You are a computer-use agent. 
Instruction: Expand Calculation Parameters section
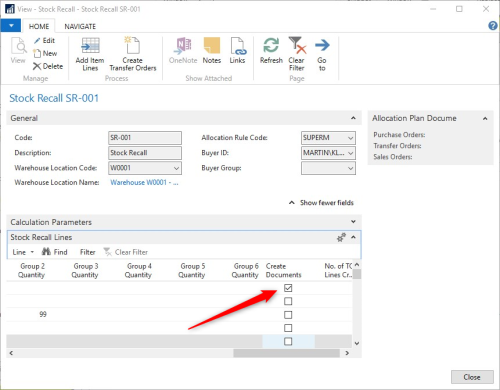point(353,222)
